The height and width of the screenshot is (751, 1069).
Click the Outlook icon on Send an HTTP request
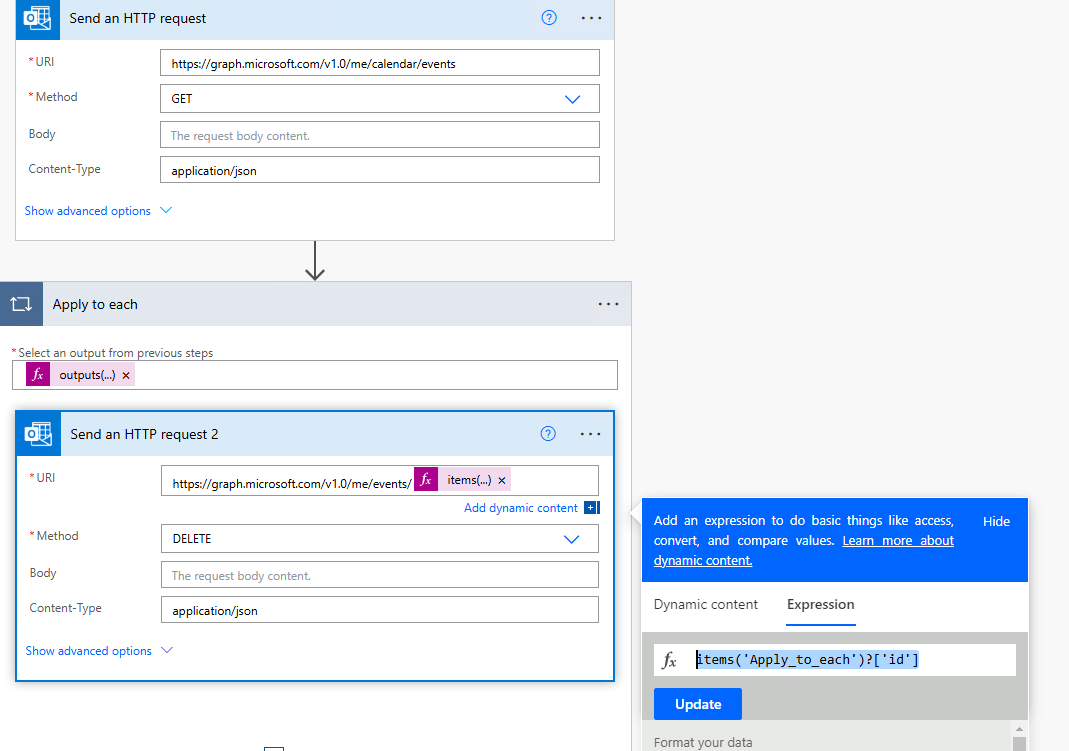[37, 18]
